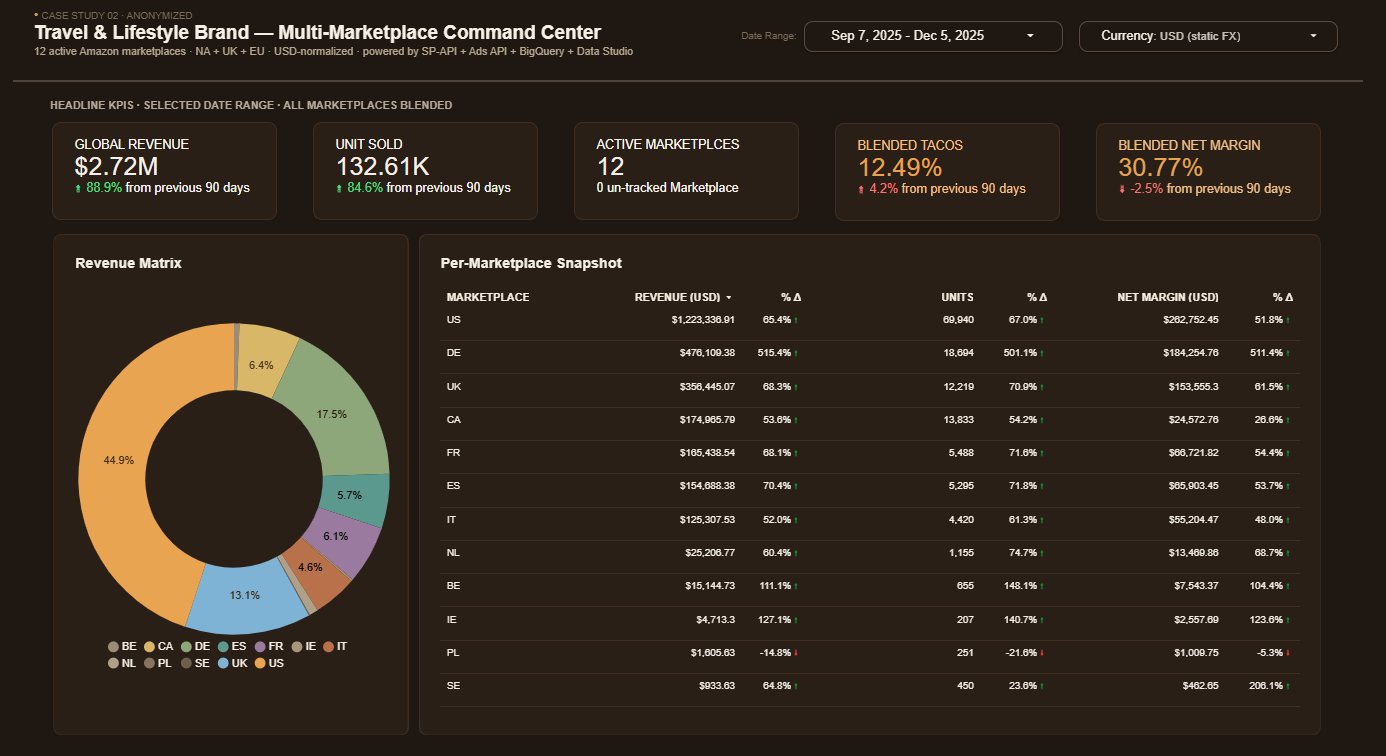Click green up arrow in Unit Sold card
The image size is (1386, 756).
tap(340, 188)
